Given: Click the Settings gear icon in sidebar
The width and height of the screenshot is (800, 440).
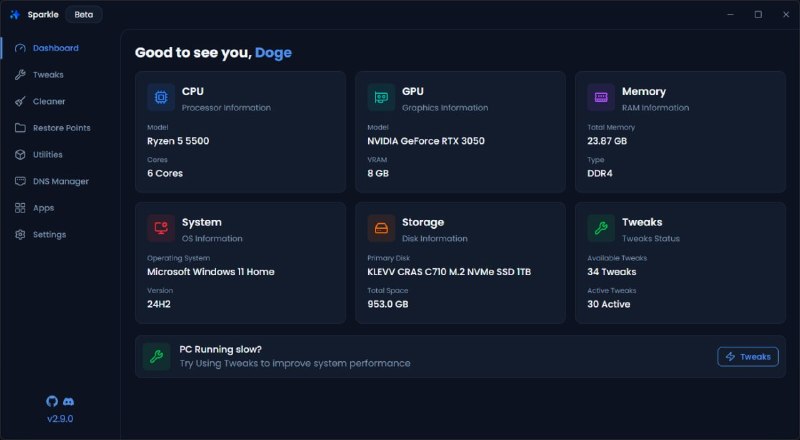Looking at the screenshot, I should pyautogui.click(x=20, y=234).
